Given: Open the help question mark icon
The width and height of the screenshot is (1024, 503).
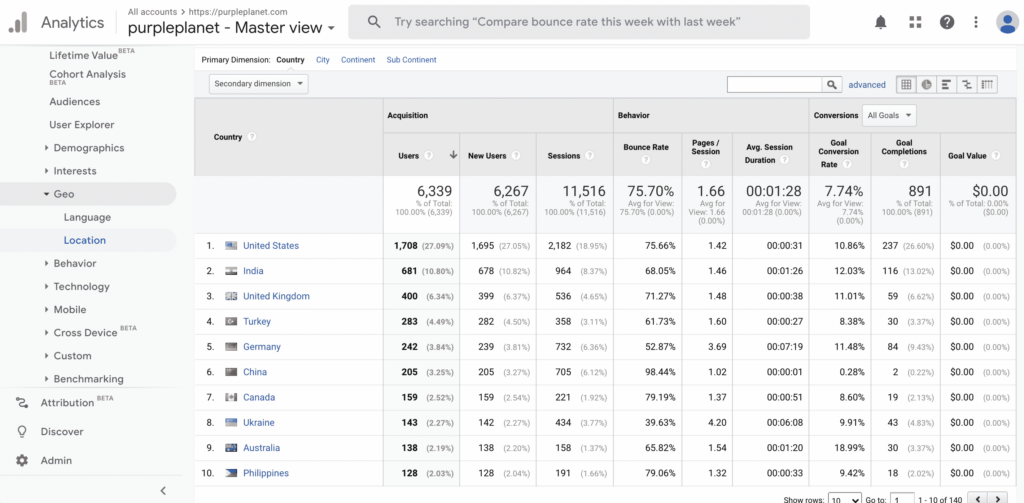Looking at the screenshot, I should 947,22.
